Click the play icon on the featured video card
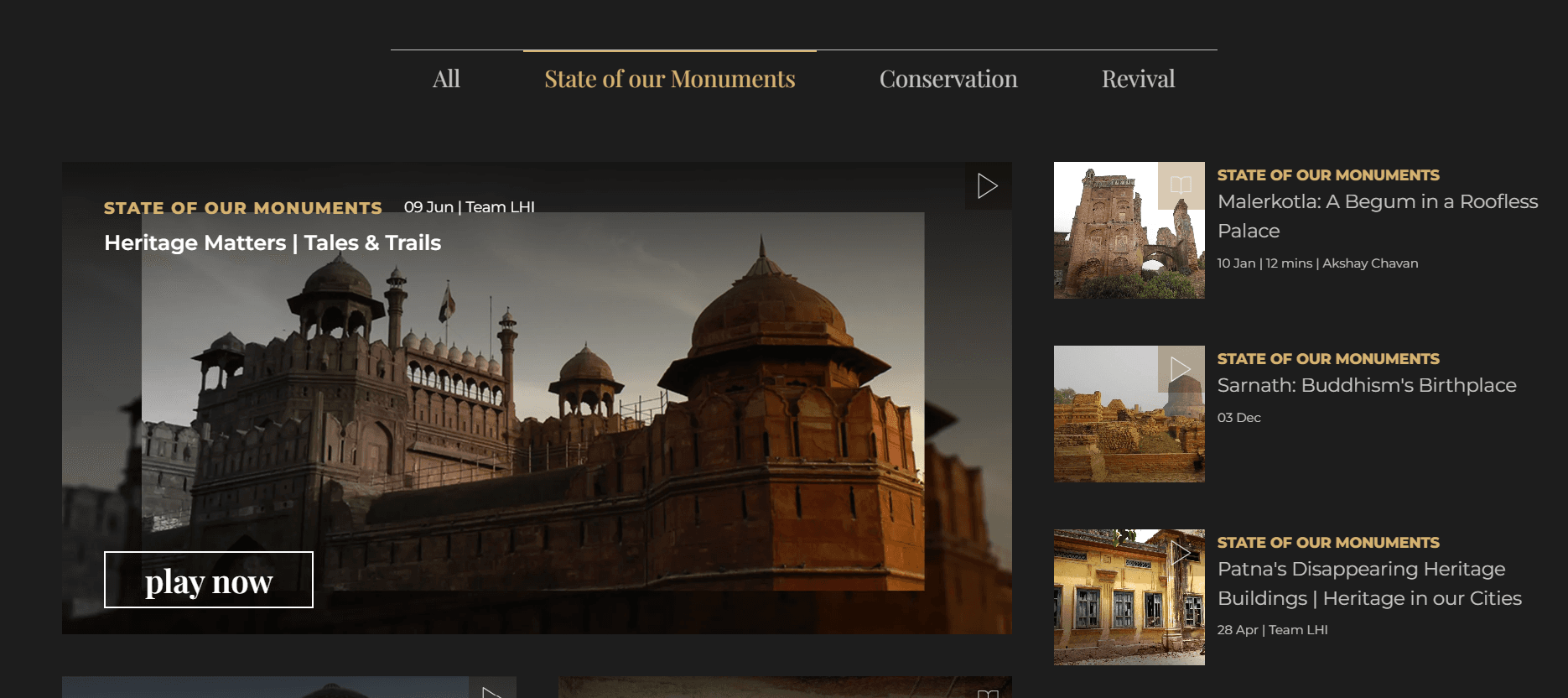Image resolution: width=1568 pixels, height=698 pixels. click(988, 185)
